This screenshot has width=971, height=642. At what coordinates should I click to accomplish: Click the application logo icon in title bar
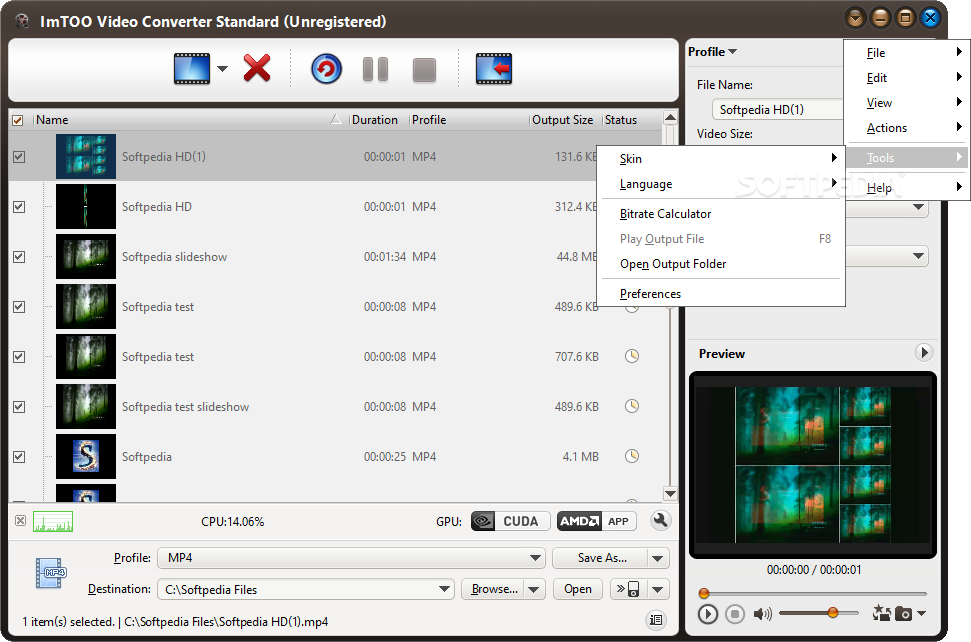[x=23, y=21]
